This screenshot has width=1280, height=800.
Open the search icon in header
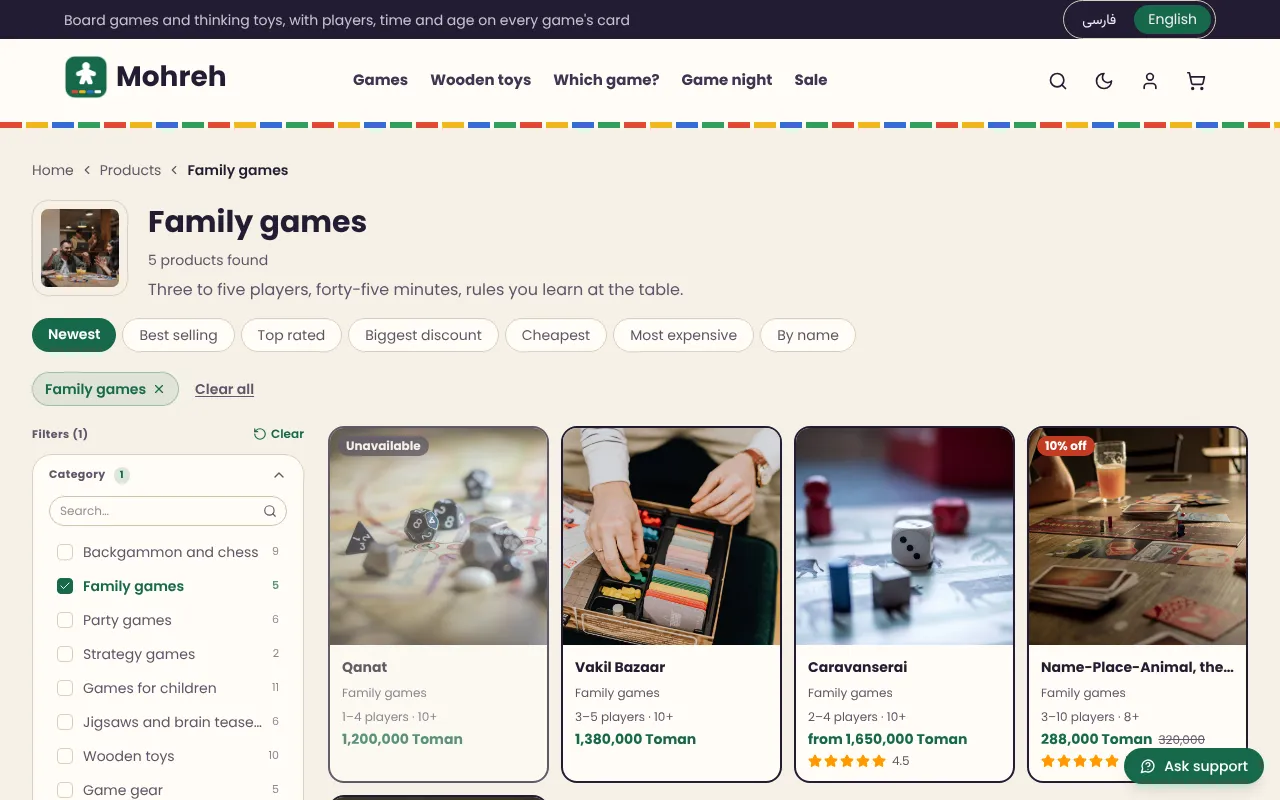tap(1058, 81)
